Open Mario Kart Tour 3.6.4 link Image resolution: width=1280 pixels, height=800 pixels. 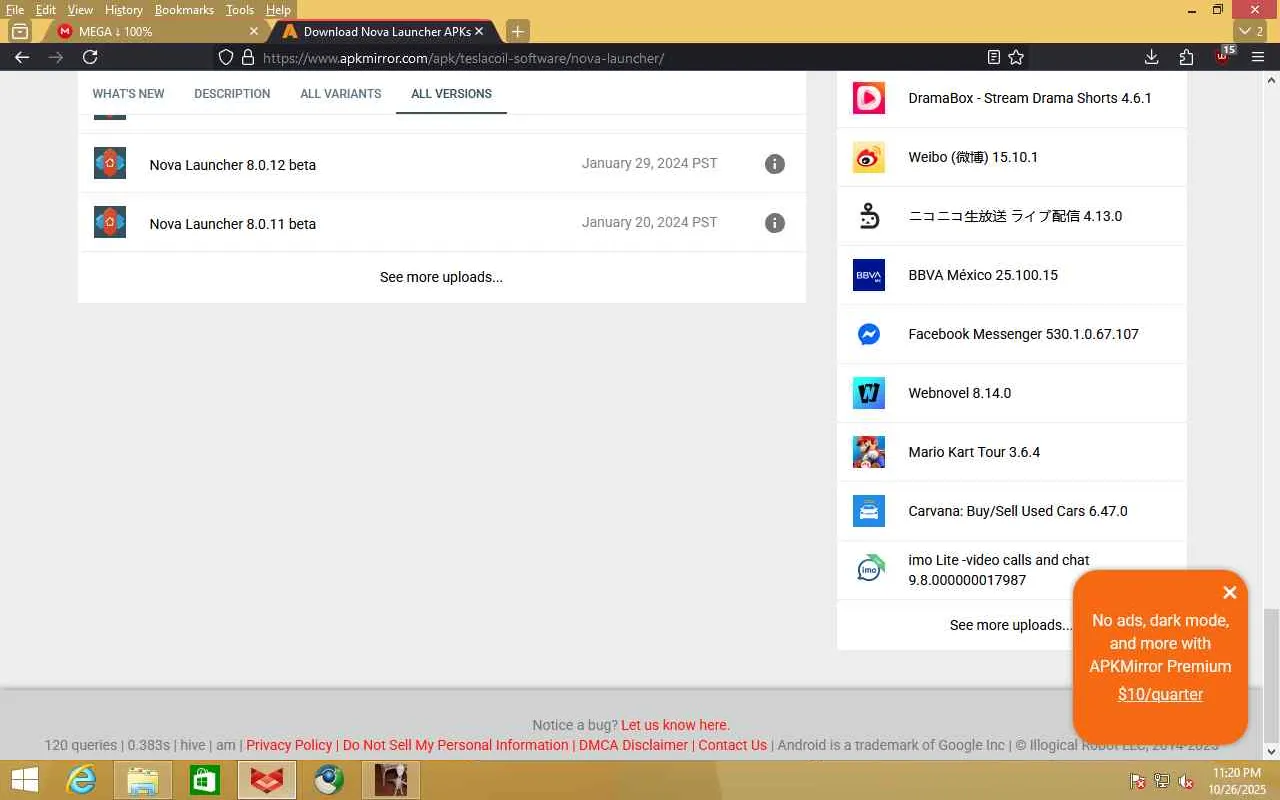click(x=974, y=452)
